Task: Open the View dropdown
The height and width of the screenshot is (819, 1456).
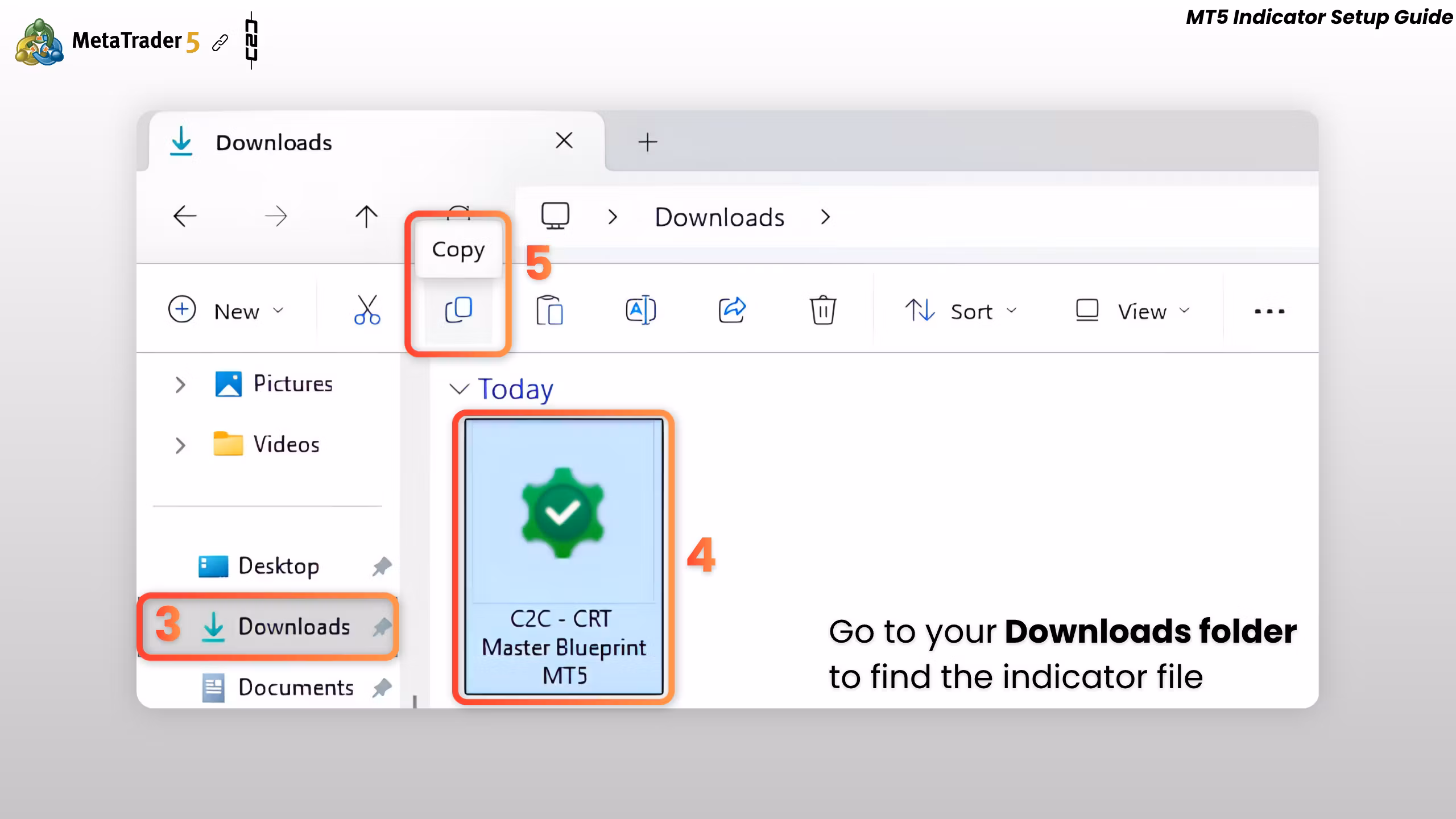Action: click(1132, 311)
